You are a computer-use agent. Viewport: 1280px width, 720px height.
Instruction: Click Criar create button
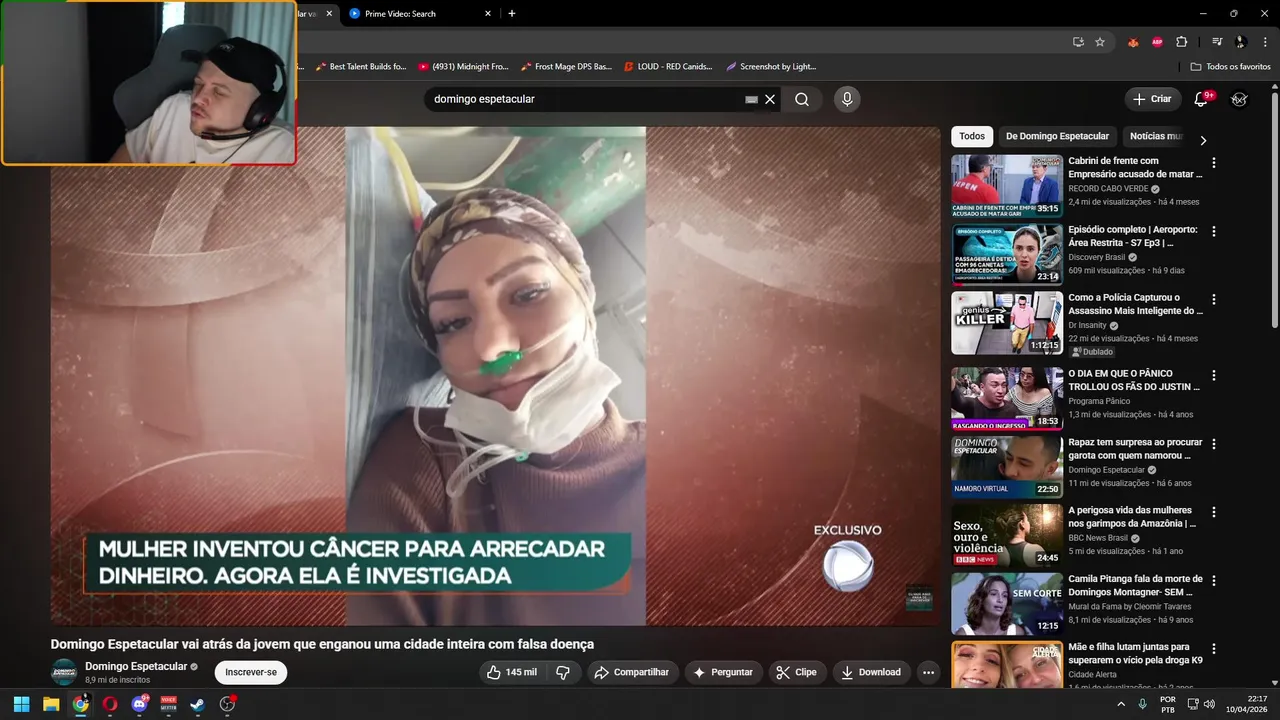click(x=1151, y=99)
